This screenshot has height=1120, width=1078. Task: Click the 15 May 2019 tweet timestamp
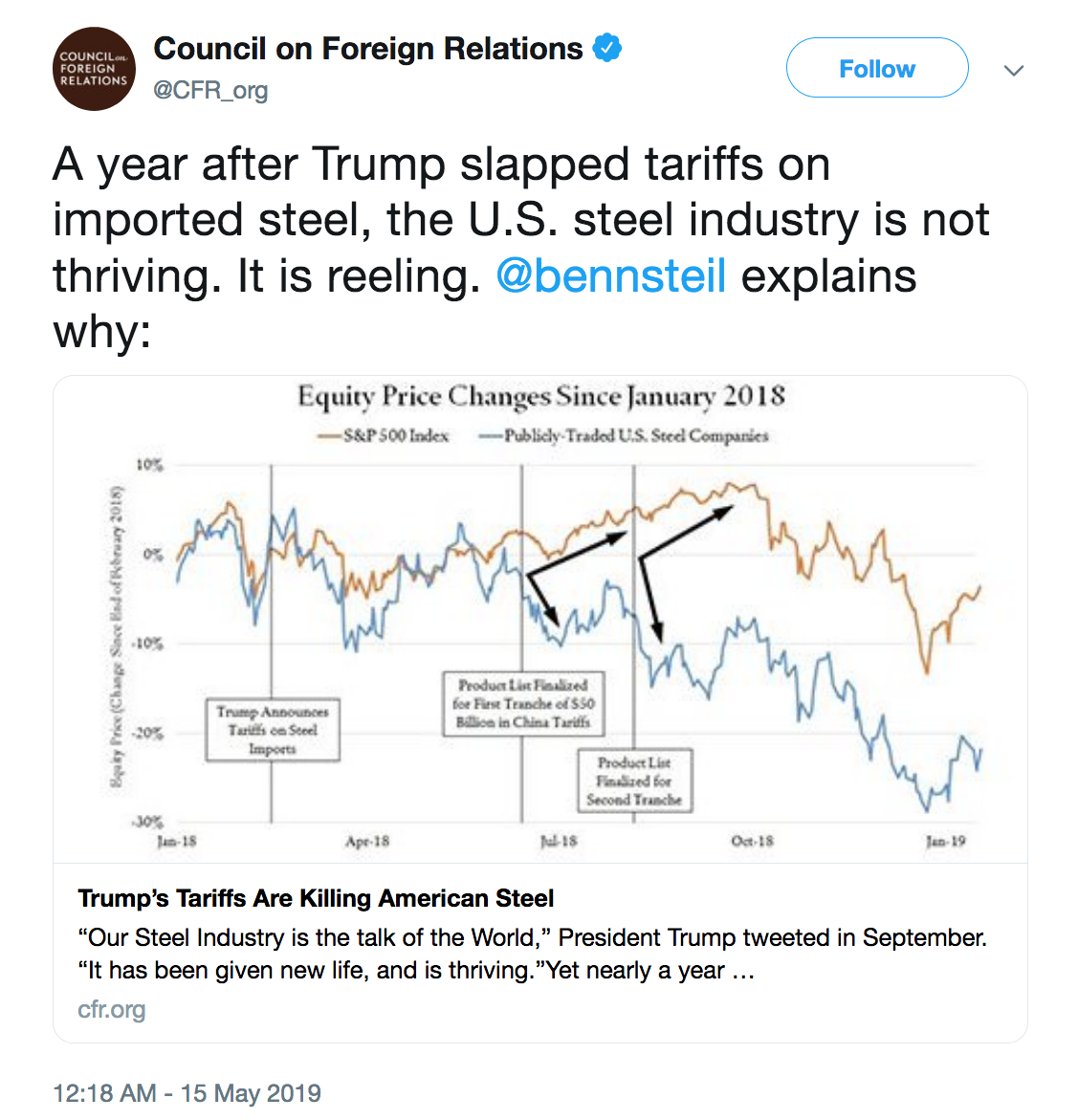click(187, 1093)
